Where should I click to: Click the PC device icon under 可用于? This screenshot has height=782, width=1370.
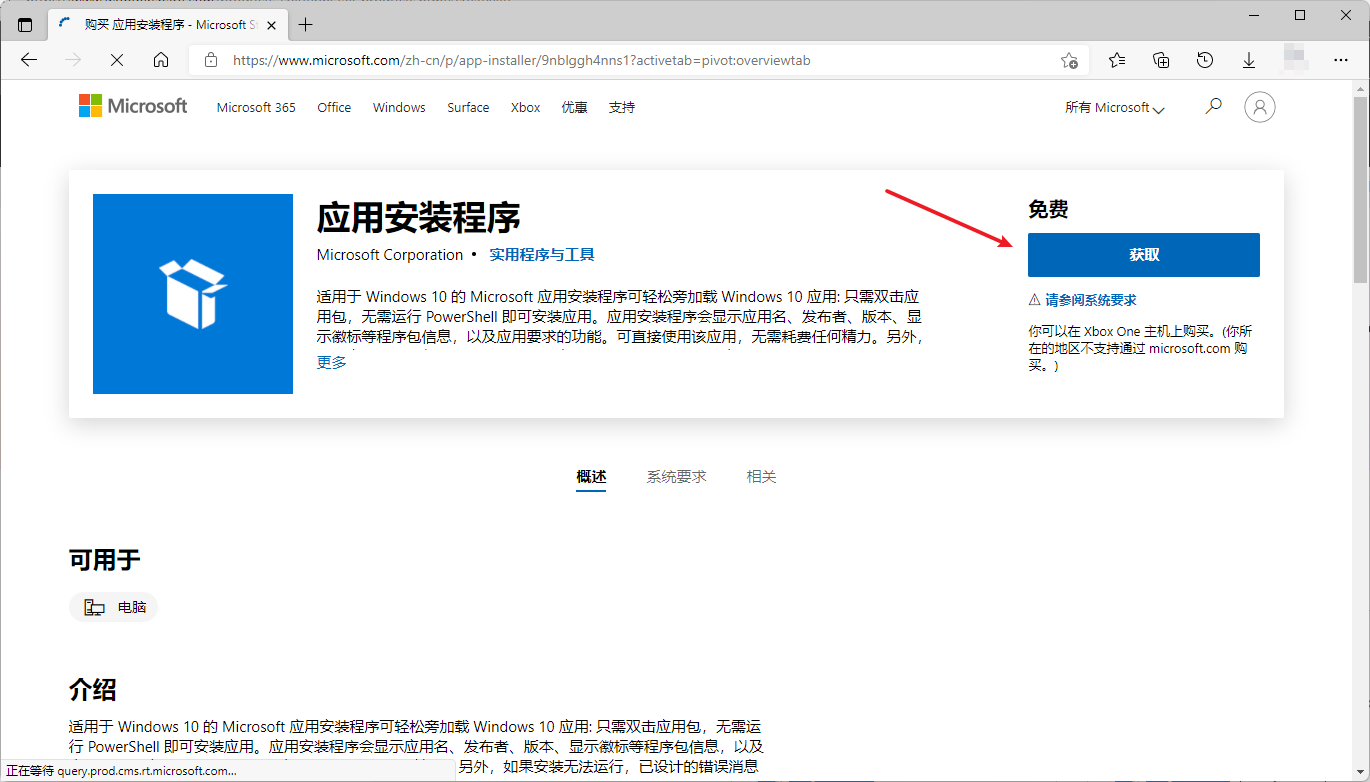[95, 607]
